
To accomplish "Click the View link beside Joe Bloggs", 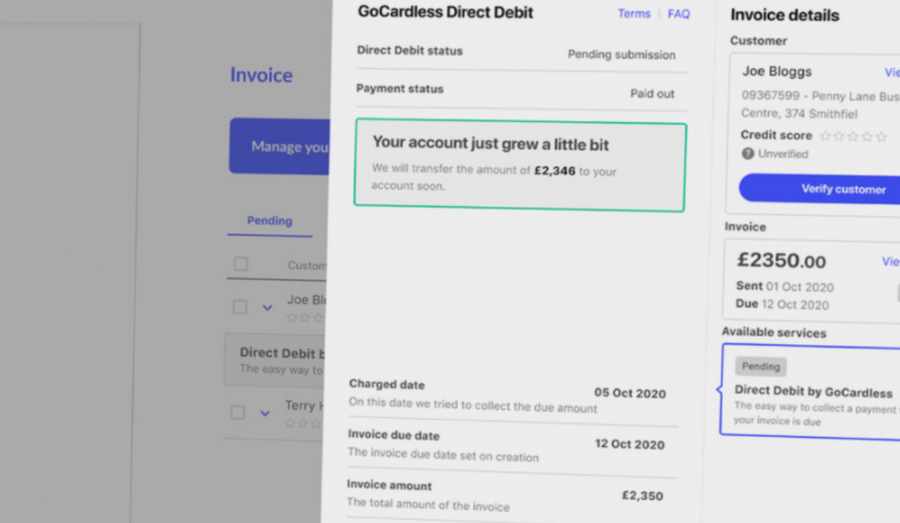I will 891,72.
